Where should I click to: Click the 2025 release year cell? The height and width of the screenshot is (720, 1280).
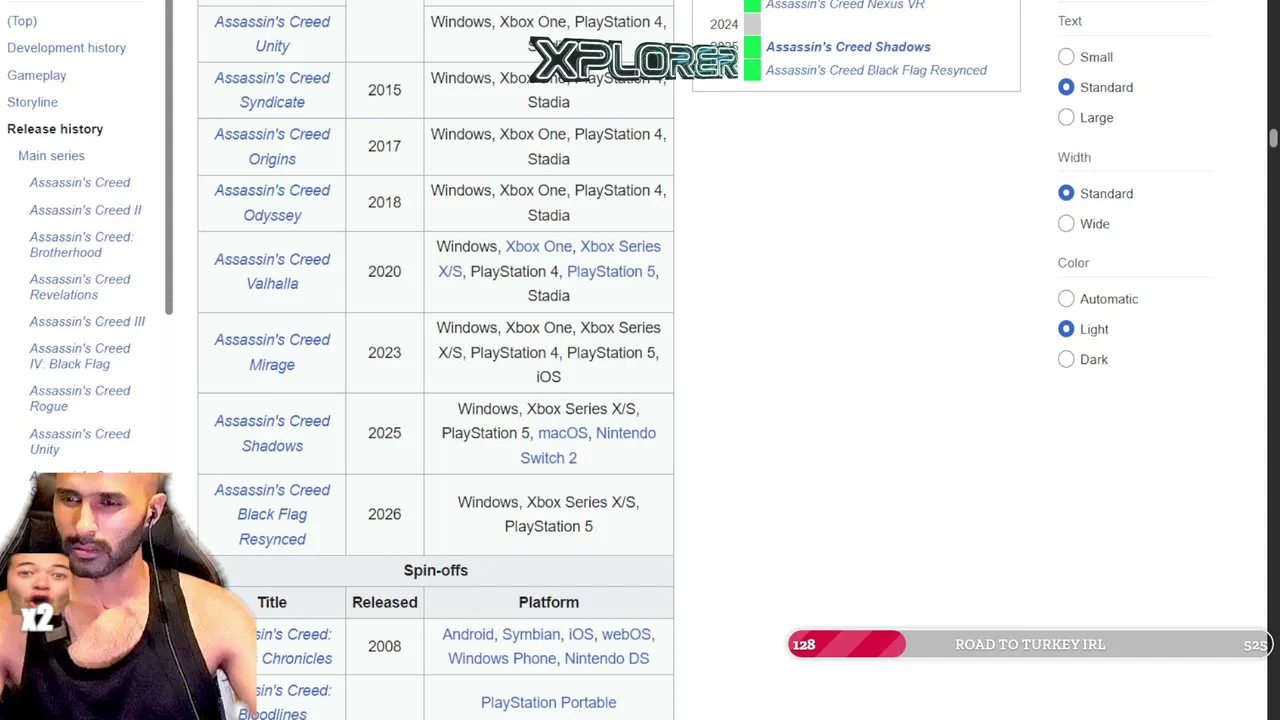[x=385, y=433]
